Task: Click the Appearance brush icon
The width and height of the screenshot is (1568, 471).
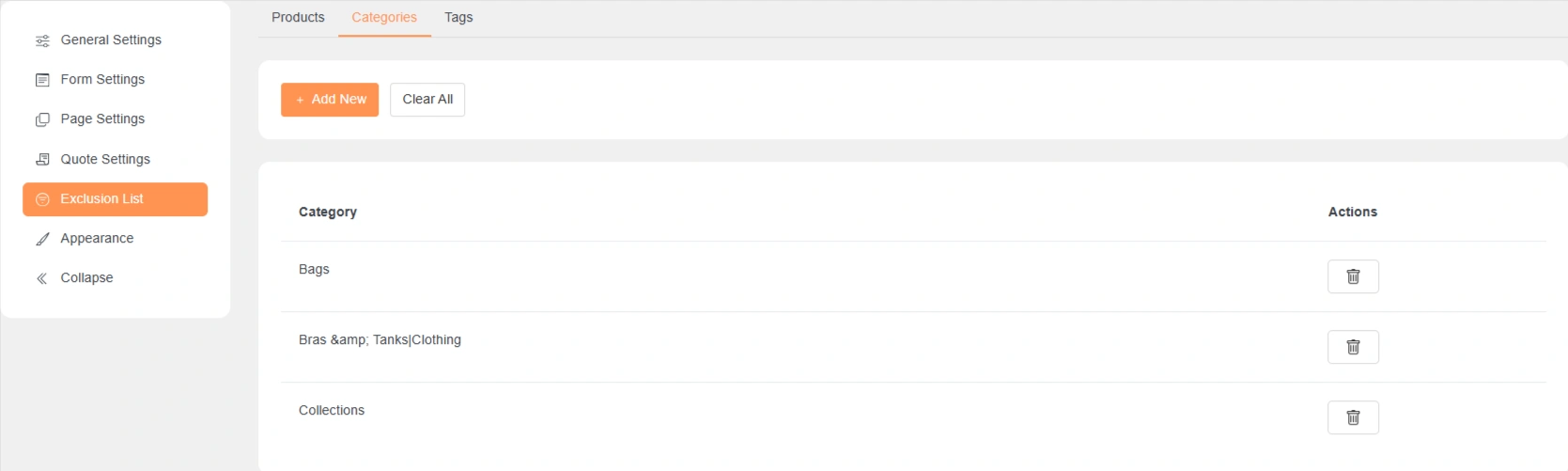Action: 42,239
